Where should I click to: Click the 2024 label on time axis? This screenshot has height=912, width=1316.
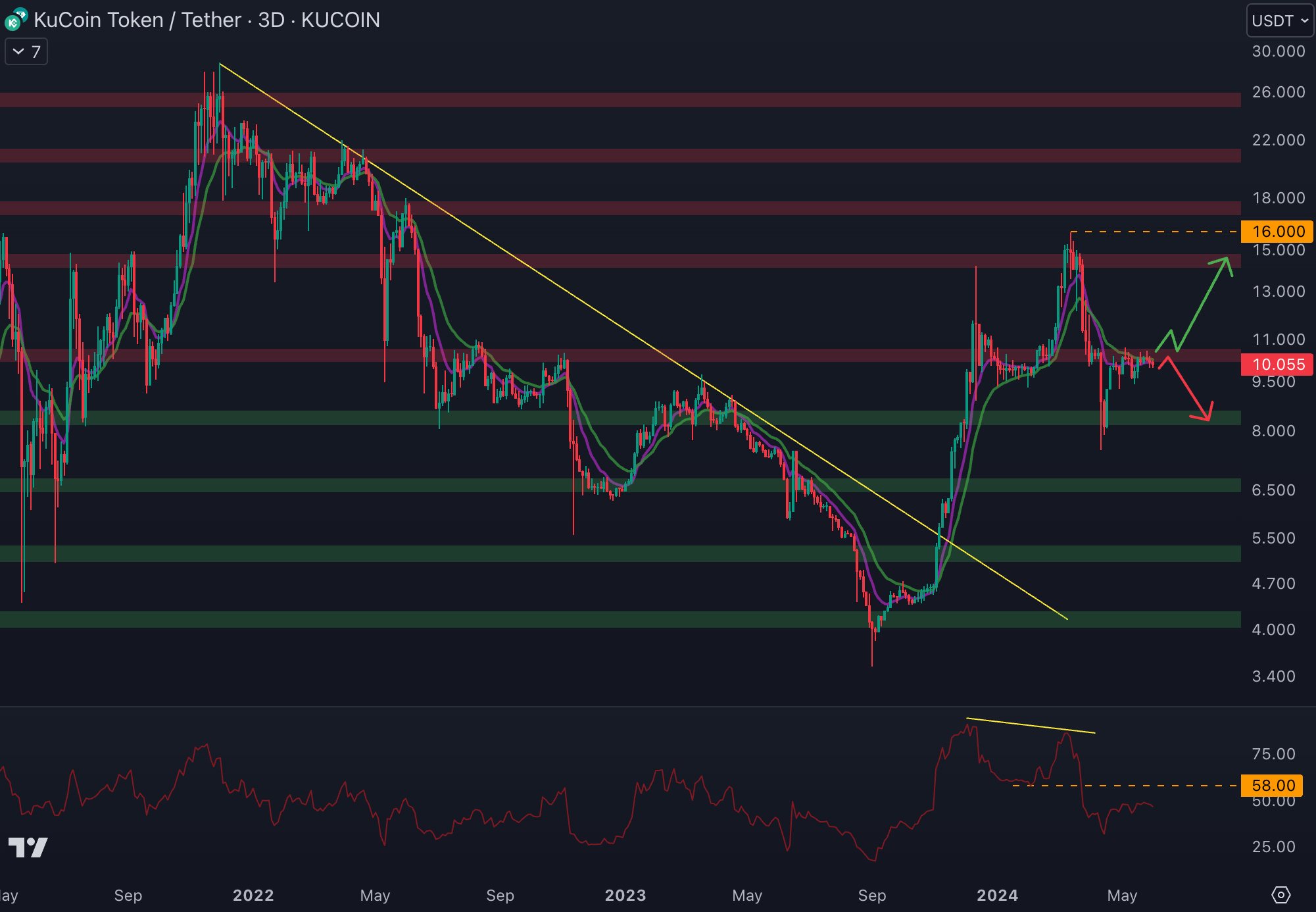(997, 895)
